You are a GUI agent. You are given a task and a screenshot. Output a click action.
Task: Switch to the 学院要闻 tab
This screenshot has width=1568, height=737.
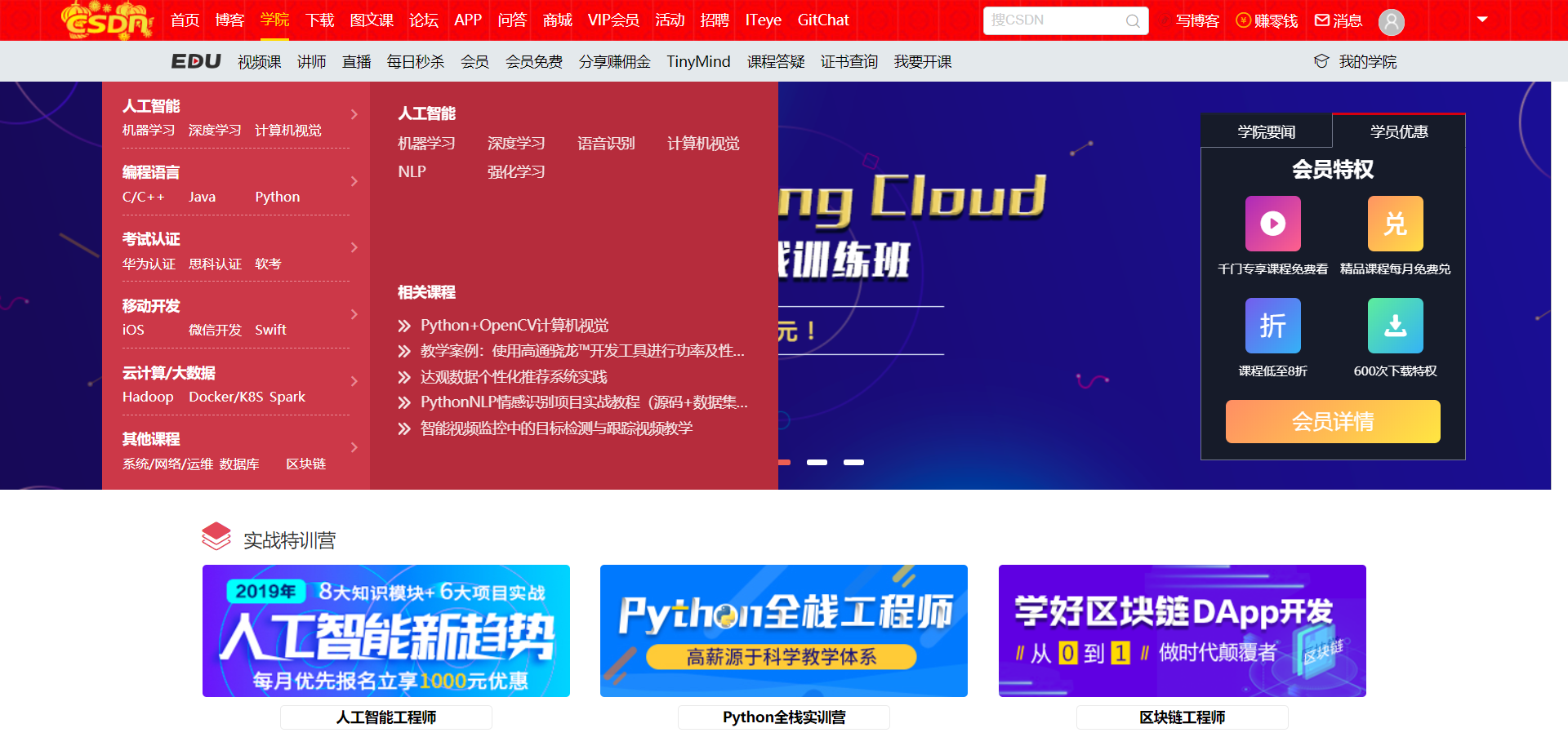[x=1266, y=131]
